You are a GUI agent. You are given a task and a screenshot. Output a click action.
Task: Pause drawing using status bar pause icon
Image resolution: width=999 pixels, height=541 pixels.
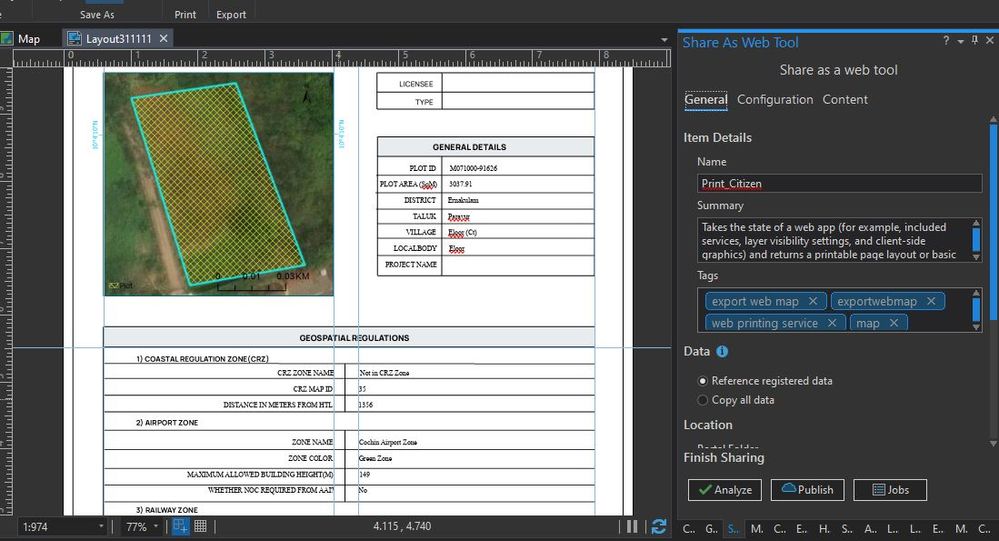tap(634, 526)
